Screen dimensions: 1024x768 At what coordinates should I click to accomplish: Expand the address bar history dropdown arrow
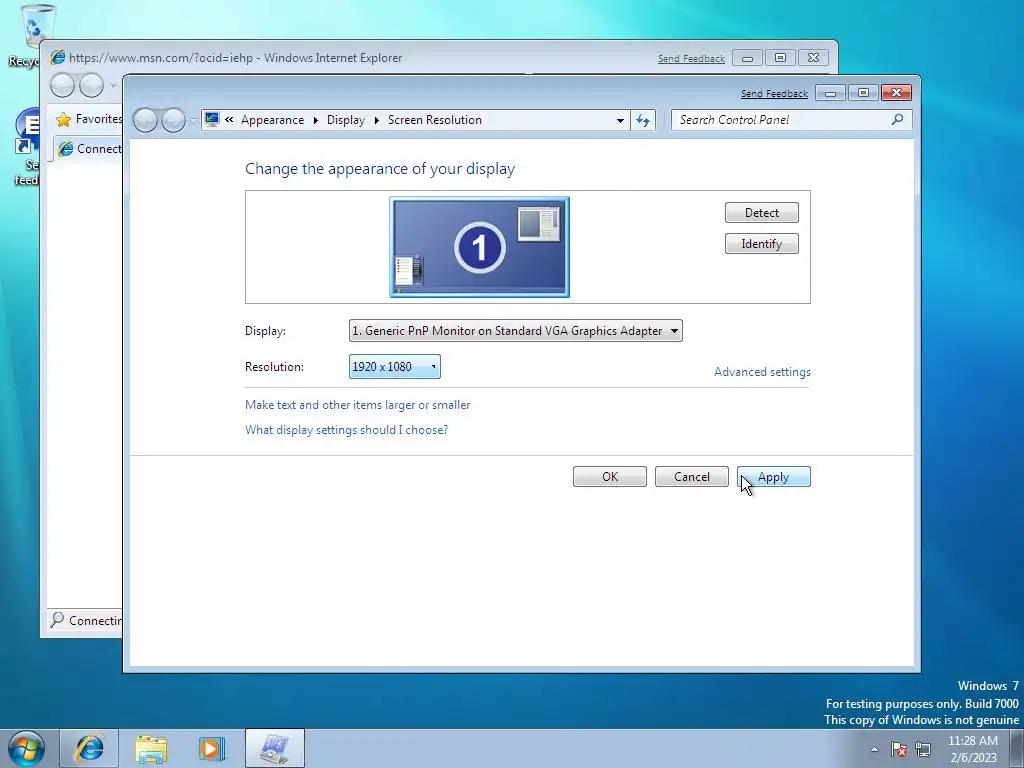point(620,120)
